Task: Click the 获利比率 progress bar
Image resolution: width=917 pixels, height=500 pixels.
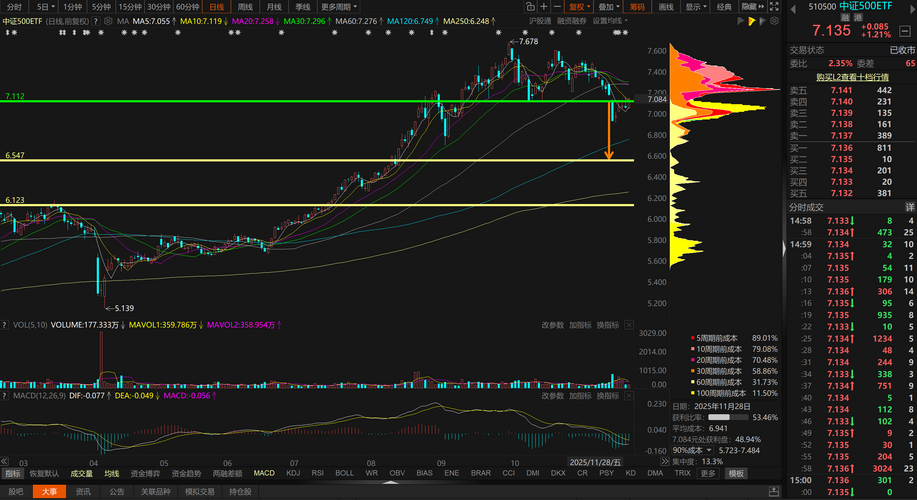Action: pyautogui.click(x=728, y=418)
